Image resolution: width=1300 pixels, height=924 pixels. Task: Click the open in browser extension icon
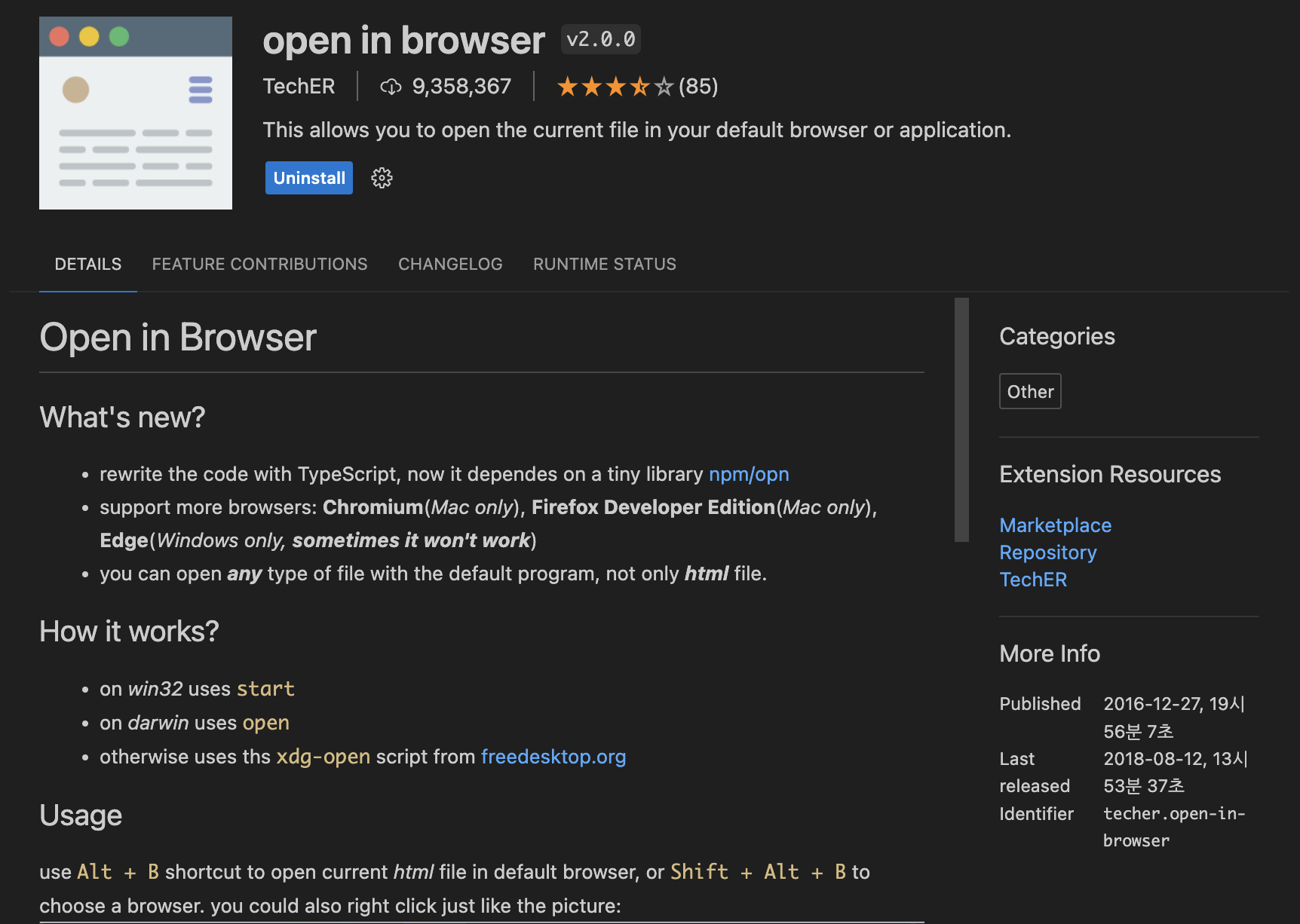point(136,113)
